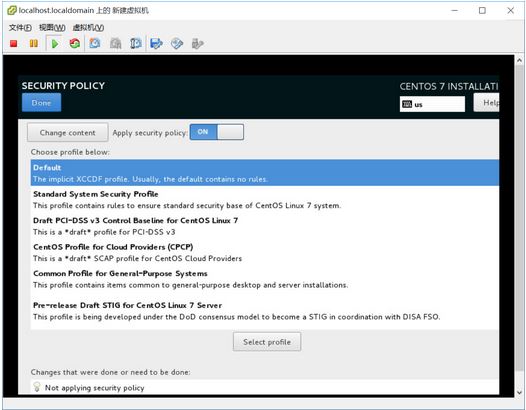The width and height of the screenshot is (526, 410).
Task: Open the 文件(F) menu
Action: [x=20, y=28]
